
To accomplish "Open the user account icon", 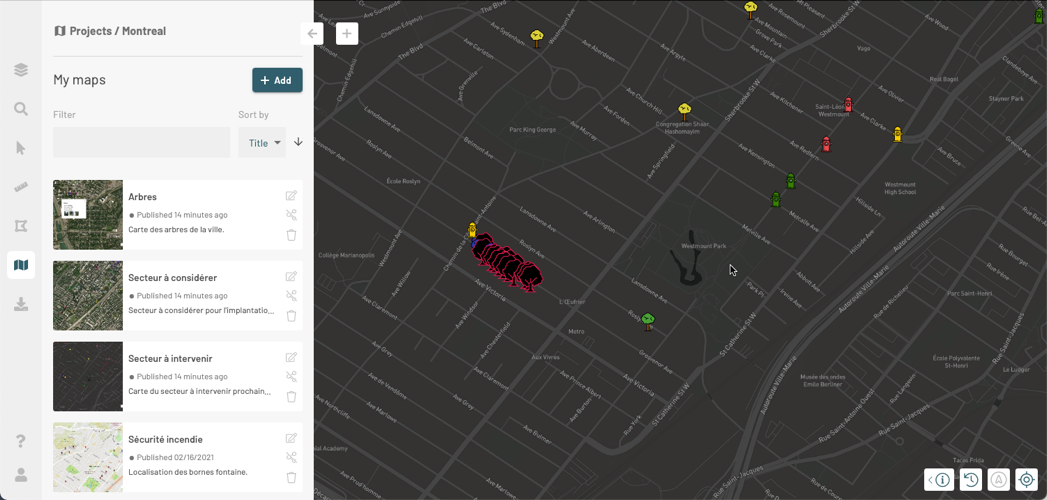I will 21,475.
